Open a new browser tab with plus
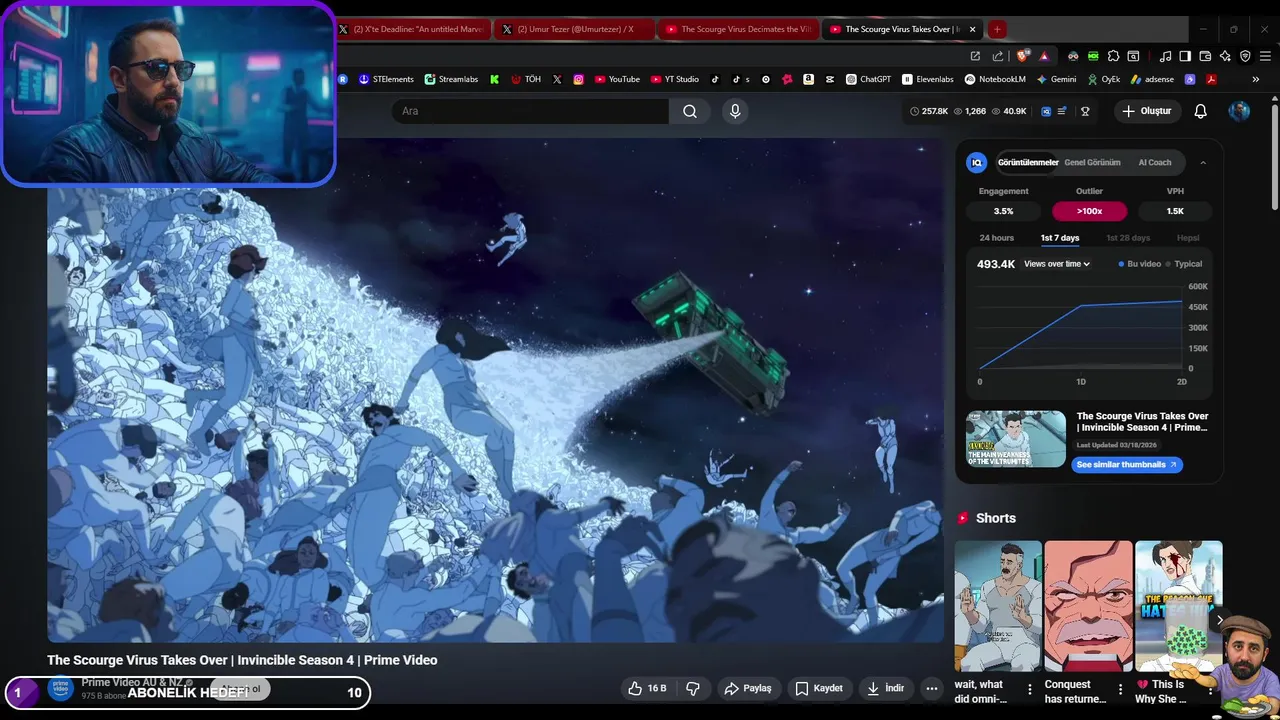1280x720 pixels. click(x=997, y=29)
